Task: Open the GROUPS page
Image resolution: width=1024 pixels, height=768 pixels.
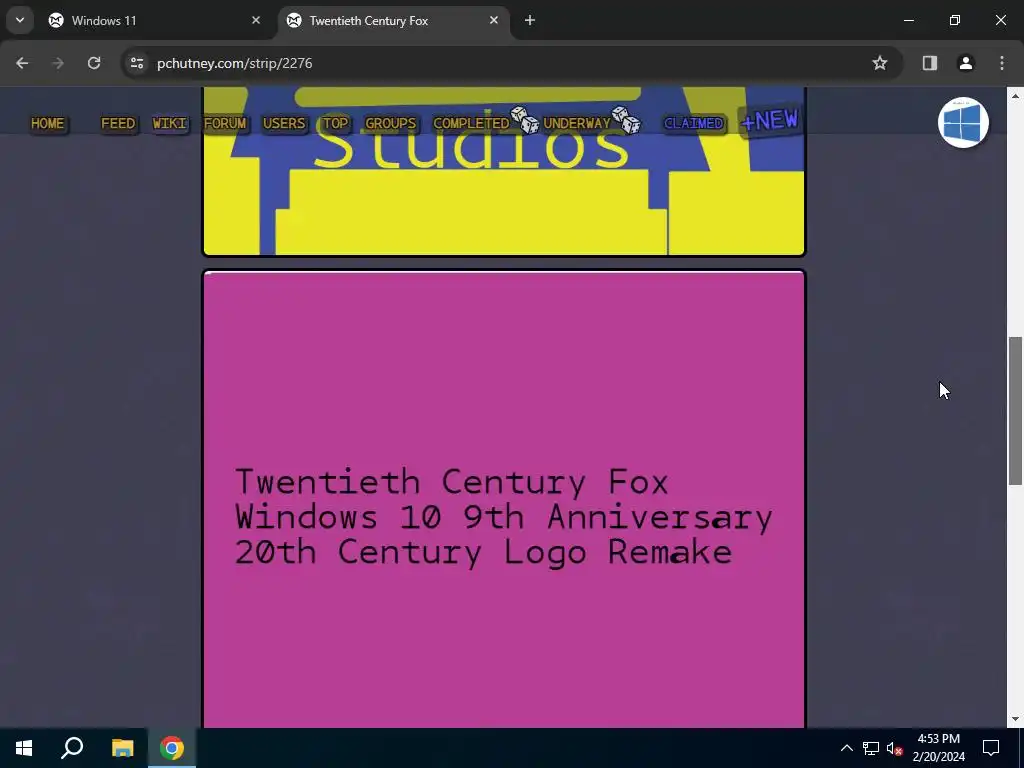Action: [x=391, y=123]
